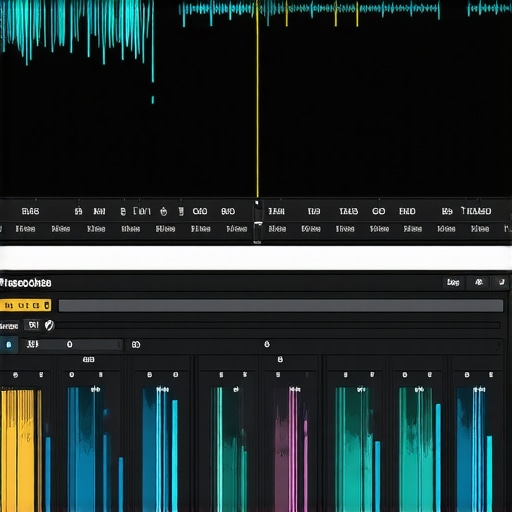This screenshot has height=512, width=512.
Task: Click left small icon on the fourth channel strip
Action: tap(221, 375)
